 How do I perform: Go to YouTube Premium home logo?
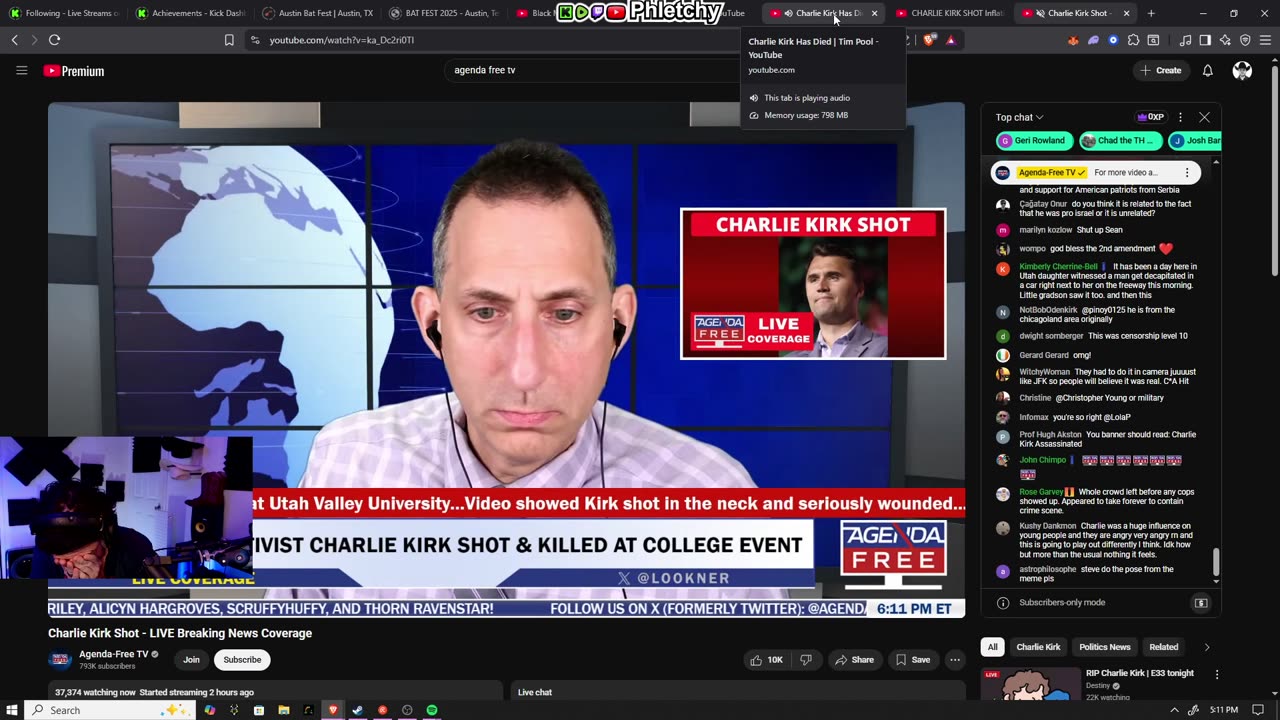74,71
